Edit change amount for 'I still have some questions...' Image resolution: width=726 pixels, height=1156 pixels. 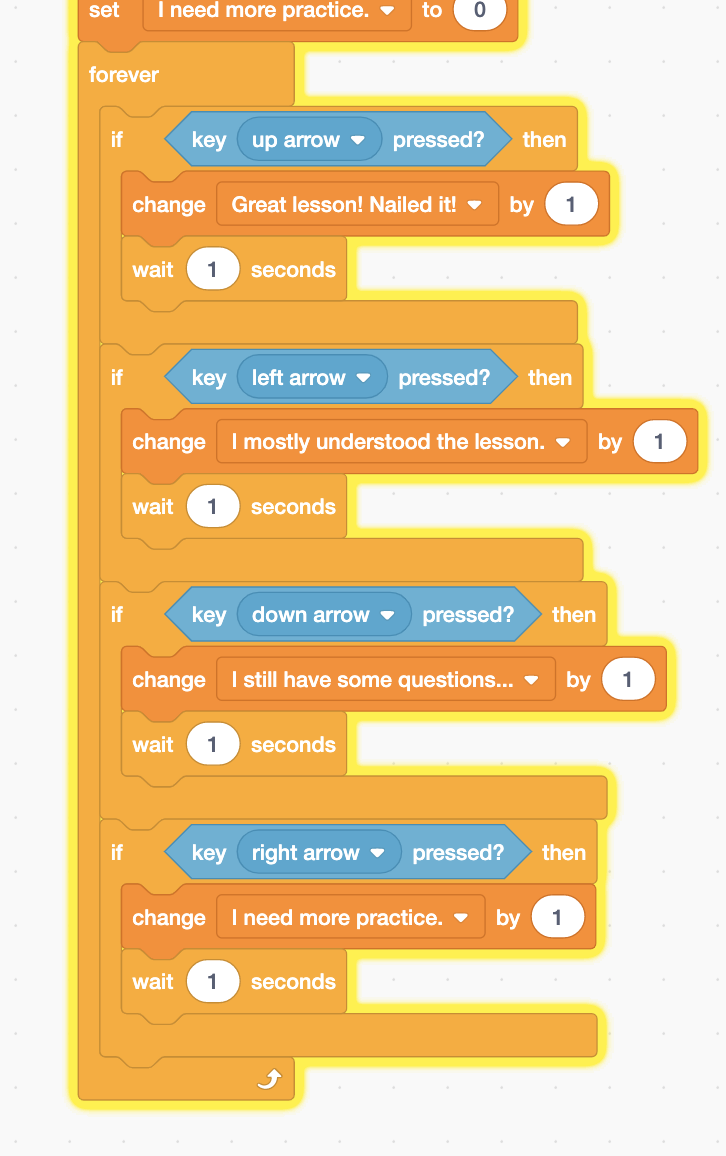(627, 680)
